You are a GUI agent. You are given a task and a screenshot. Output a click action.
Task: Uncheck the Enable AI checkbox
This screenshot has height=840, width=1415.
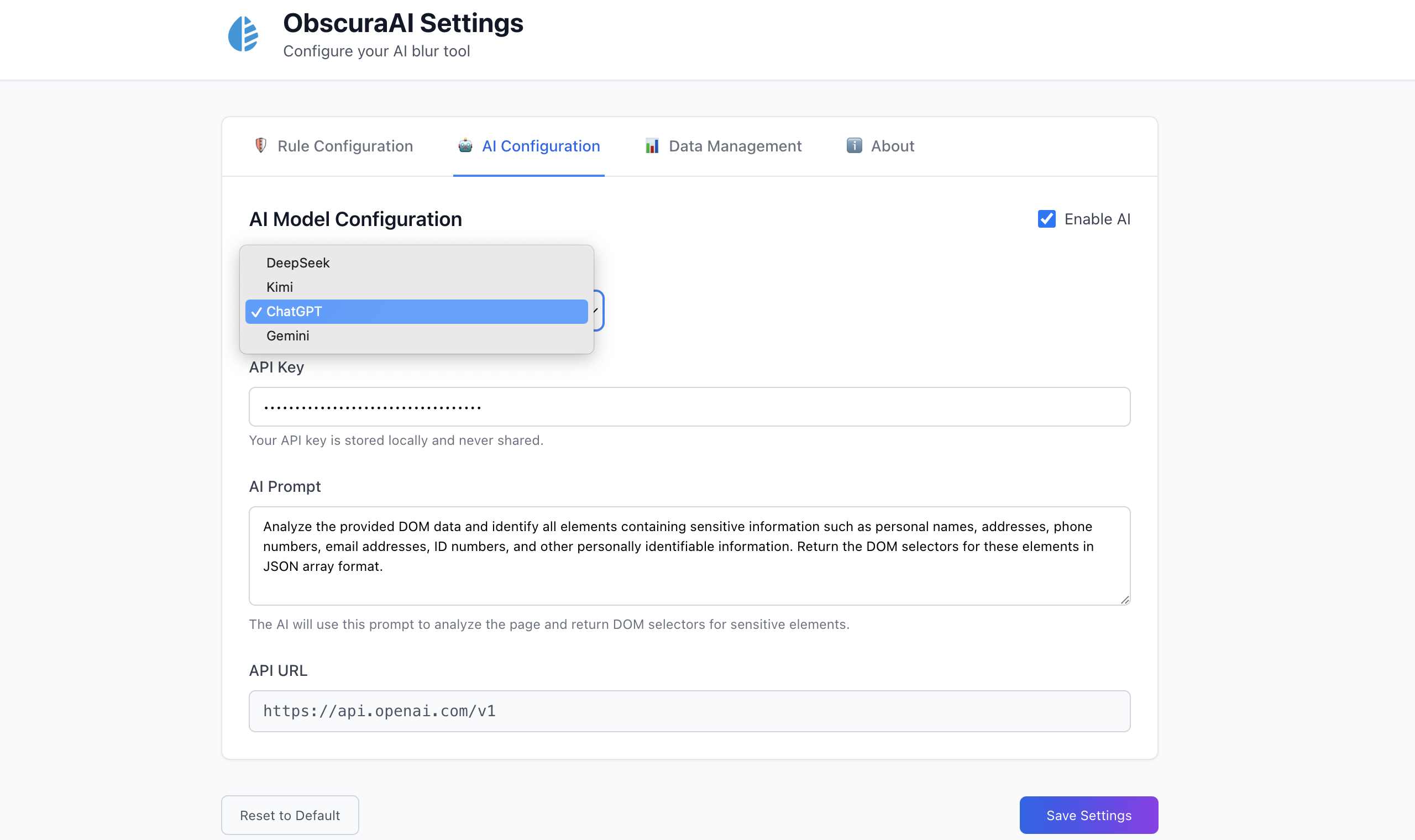pyautogui.click(x=1046, y=219)
